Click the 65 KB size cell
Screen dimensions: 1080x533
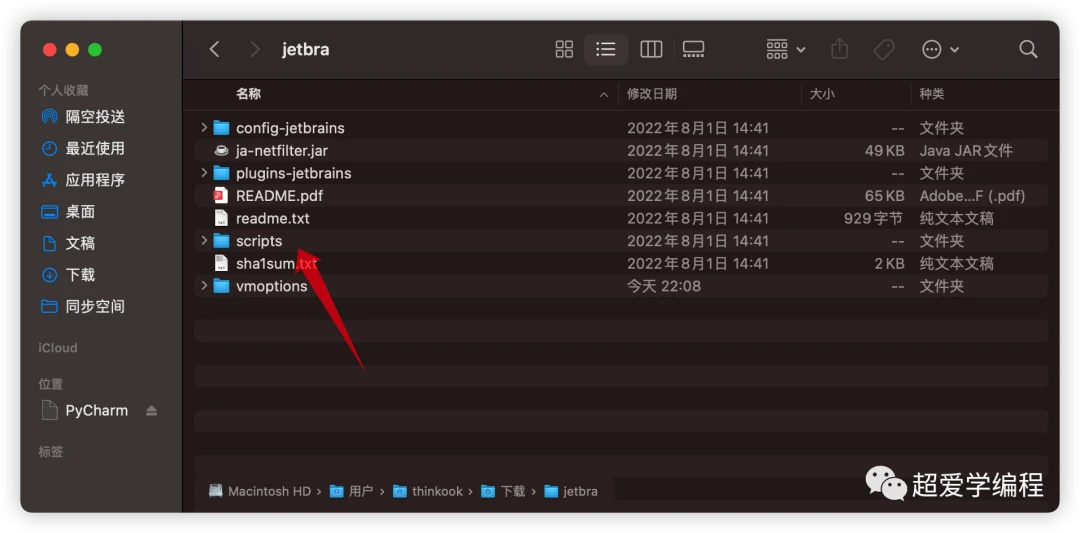point(884,196)
